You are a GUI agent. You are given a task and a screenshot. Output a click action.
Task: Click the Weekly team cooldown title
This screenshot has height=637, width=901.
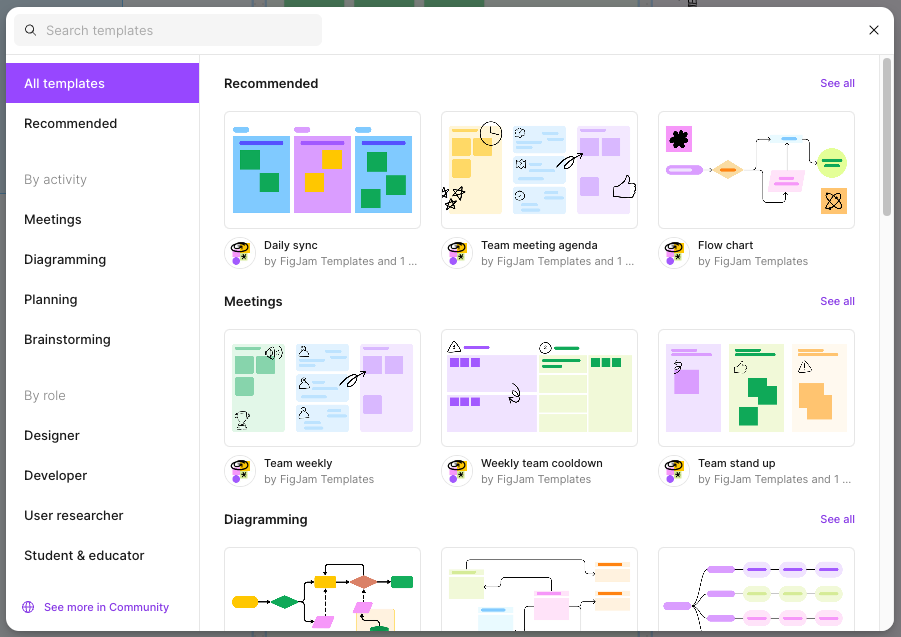pyautogui.click(x=542, y=463)
